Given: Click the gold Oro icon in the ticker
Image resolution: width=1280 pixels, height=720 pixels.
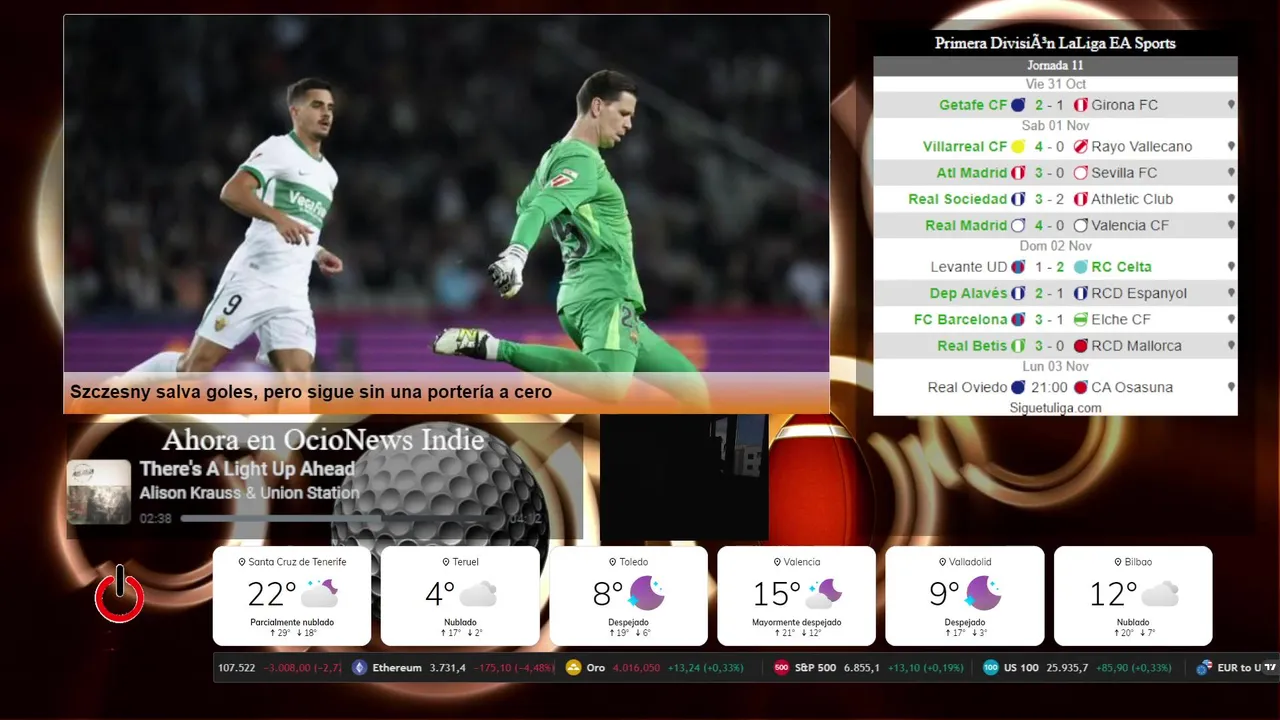Looking at the screenshot, I should point(573,668).
